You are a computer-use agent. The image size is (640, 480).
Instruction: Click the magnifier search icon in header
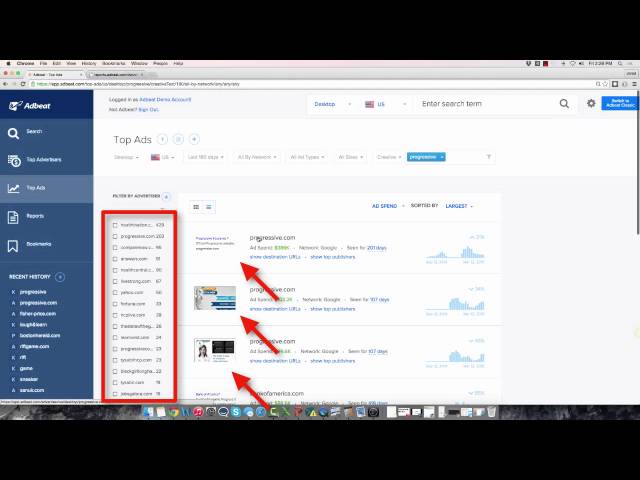click(x=564, y=104)
